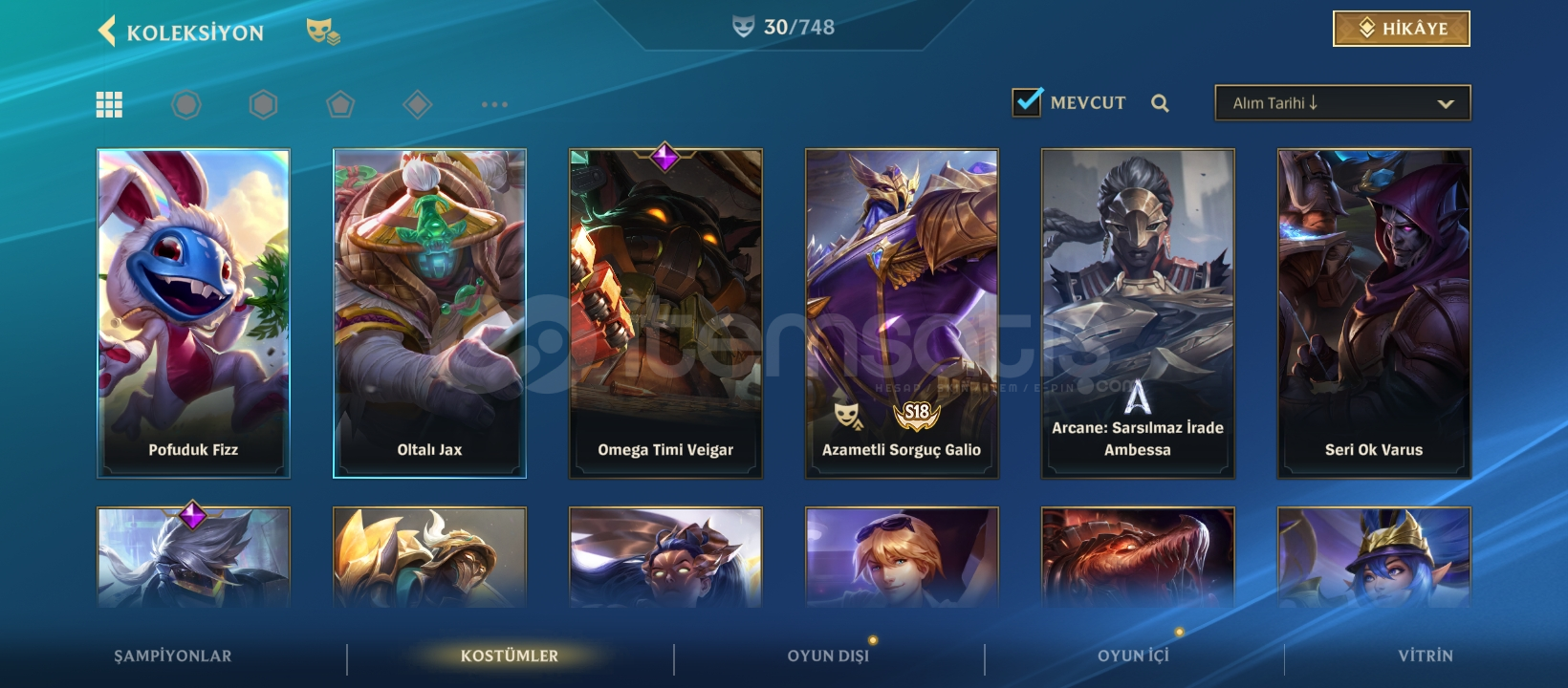This screenshot has width=1568, height=688.
Task: Expand the Alım Tarihi sort dropdown
Action: click(1342, 103)
